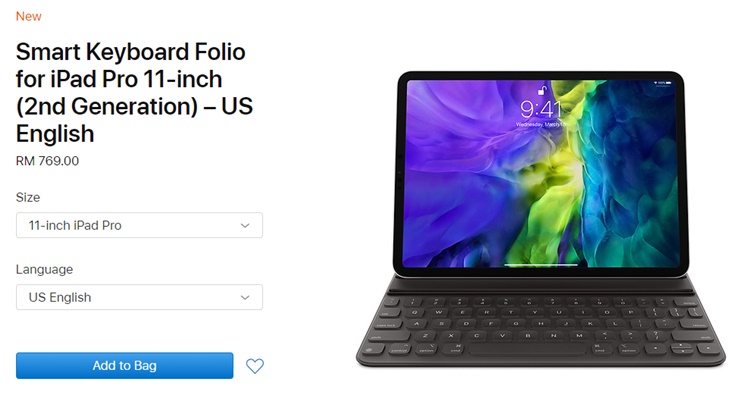Viewport: 750px width, 394px height.
Task: Click the home indicator bar on iPad screen
Action: tap(541, 264)
